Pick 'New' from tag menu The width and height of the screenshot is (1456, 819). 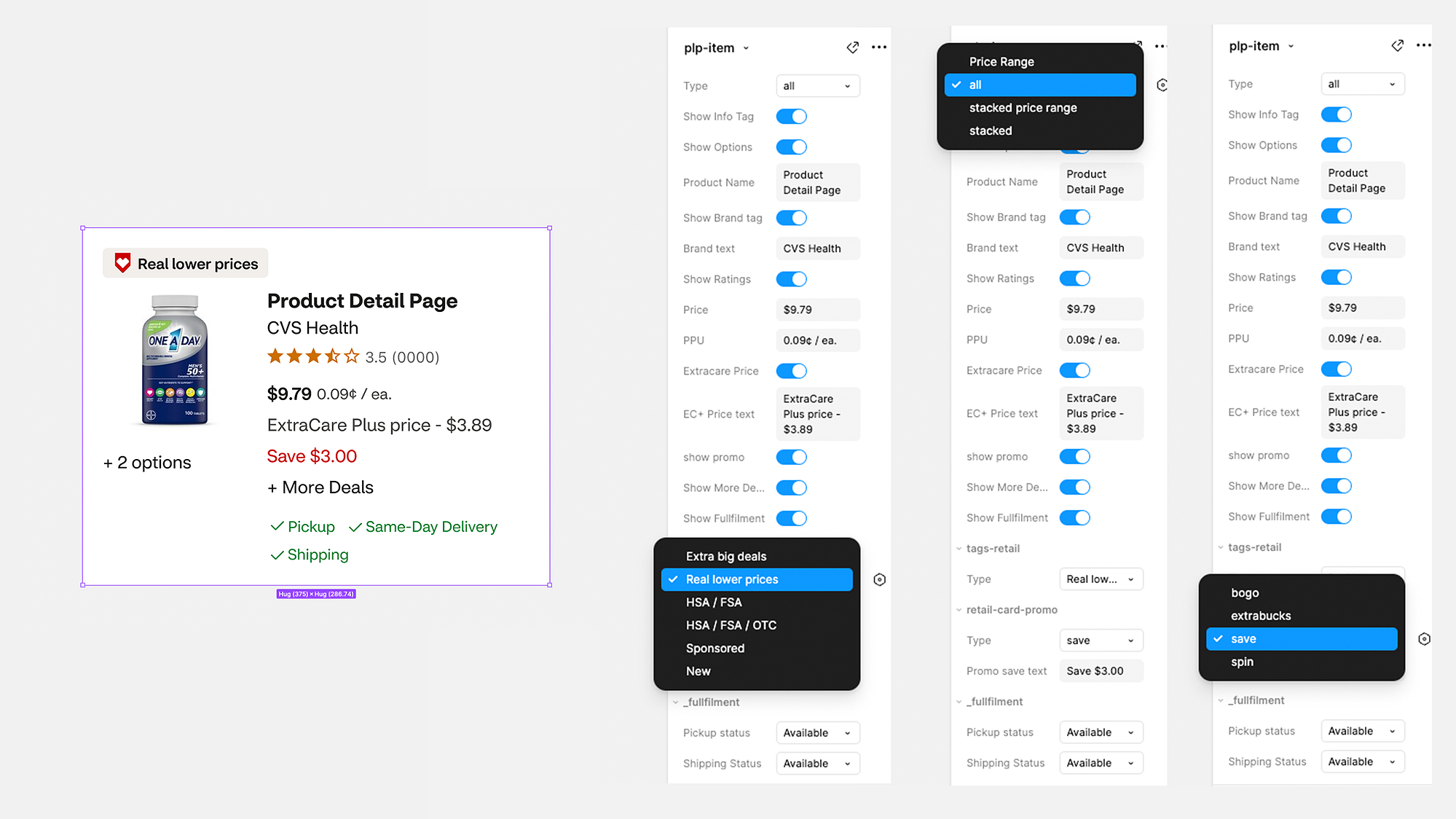point(757,671)
